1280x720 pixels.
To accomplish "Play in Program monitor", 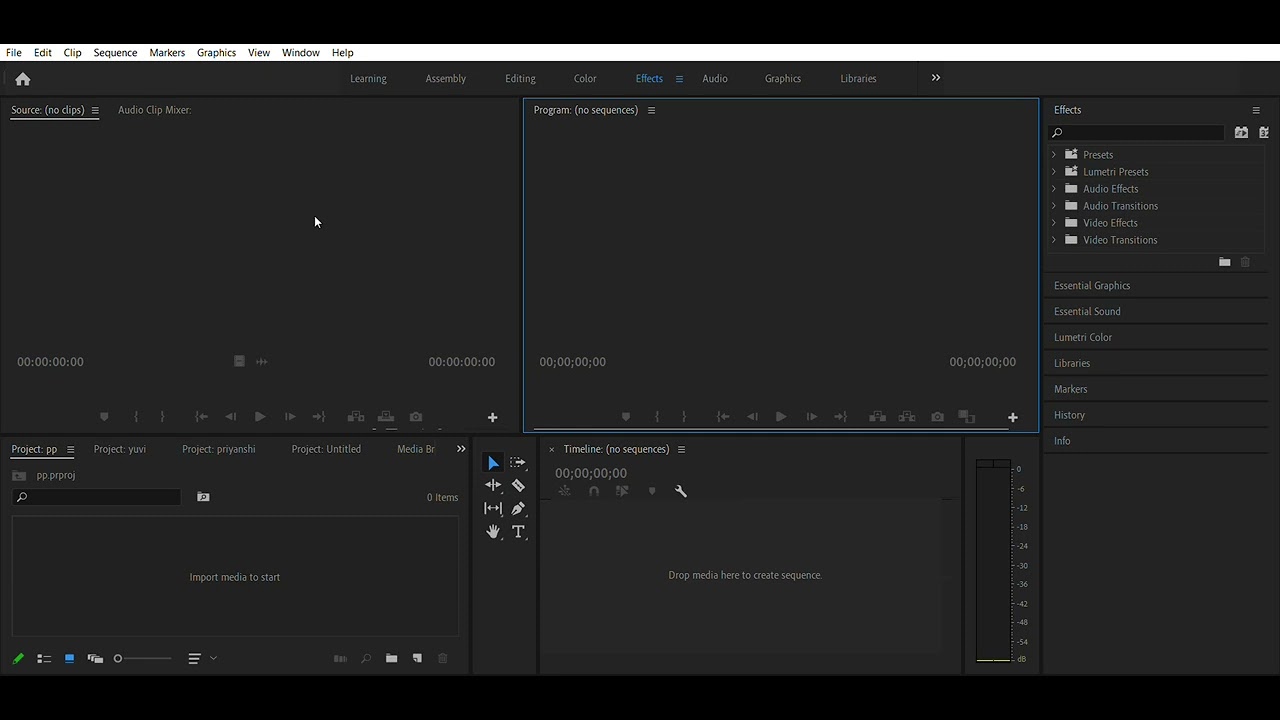I will (x=780, y=417).
